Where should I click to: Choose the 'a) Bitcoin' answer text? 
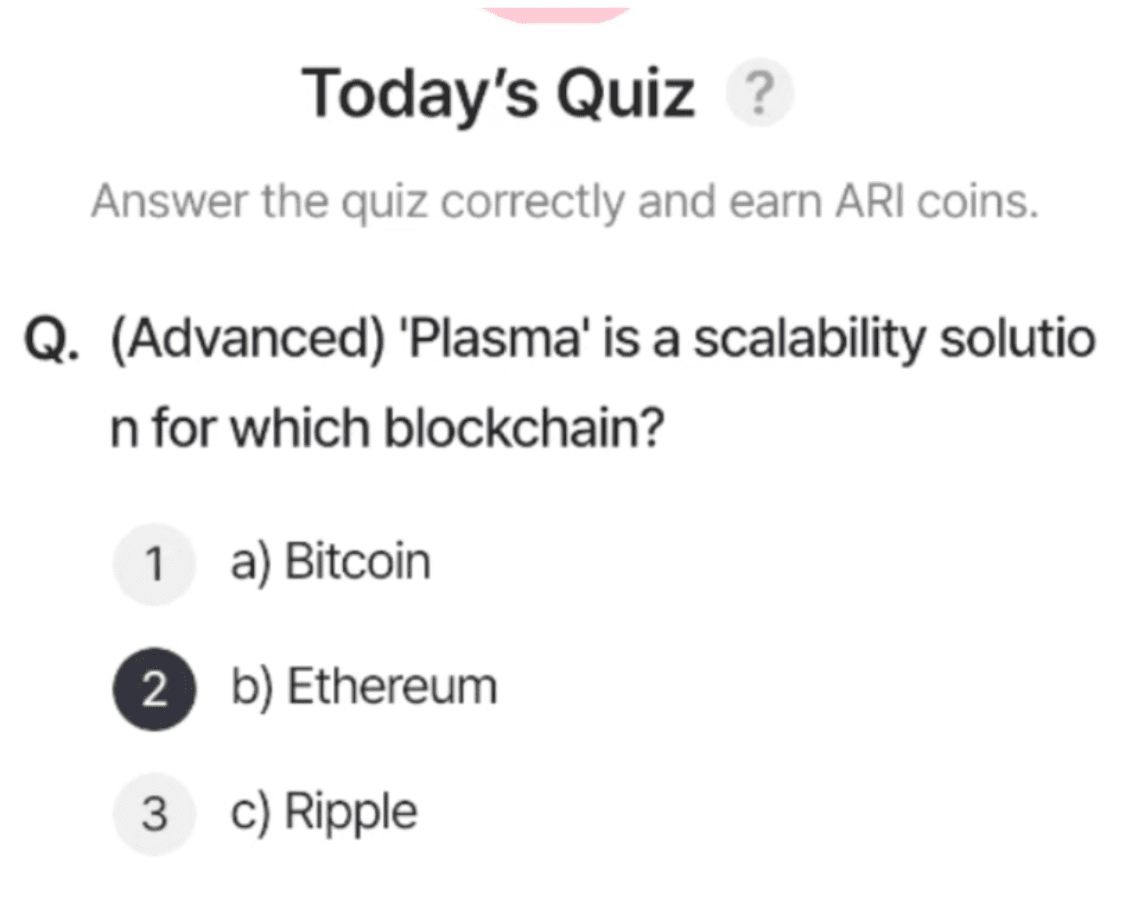pos(331,563)
